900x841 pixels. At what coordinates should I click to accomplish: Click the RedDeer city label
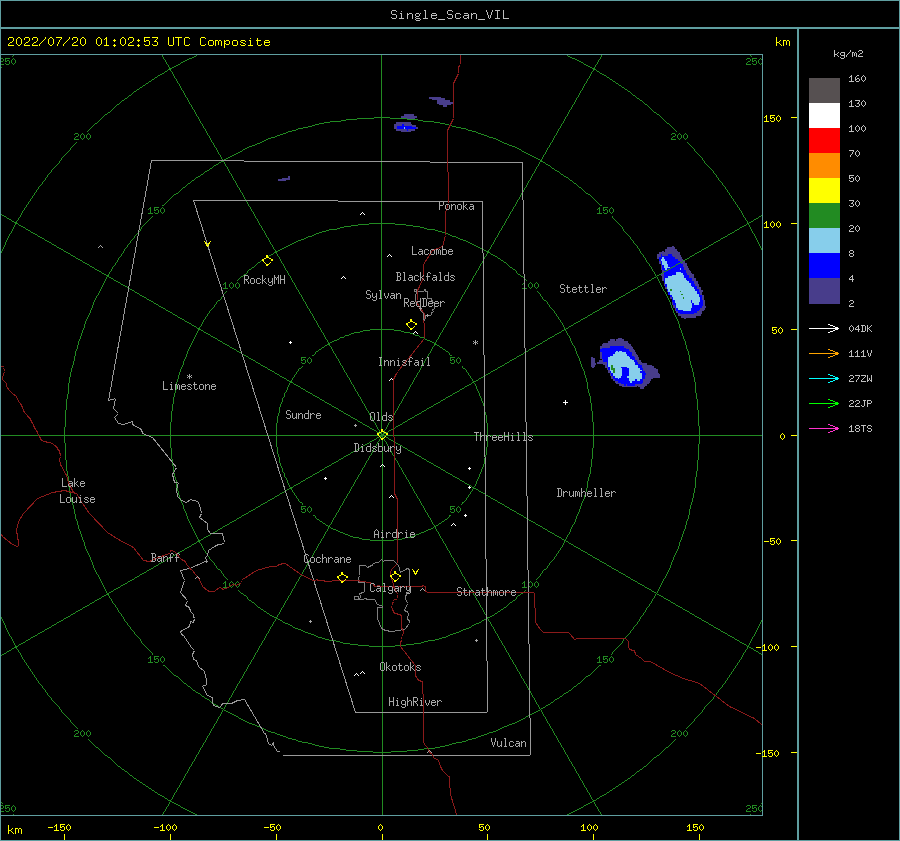tap(424, 303)
